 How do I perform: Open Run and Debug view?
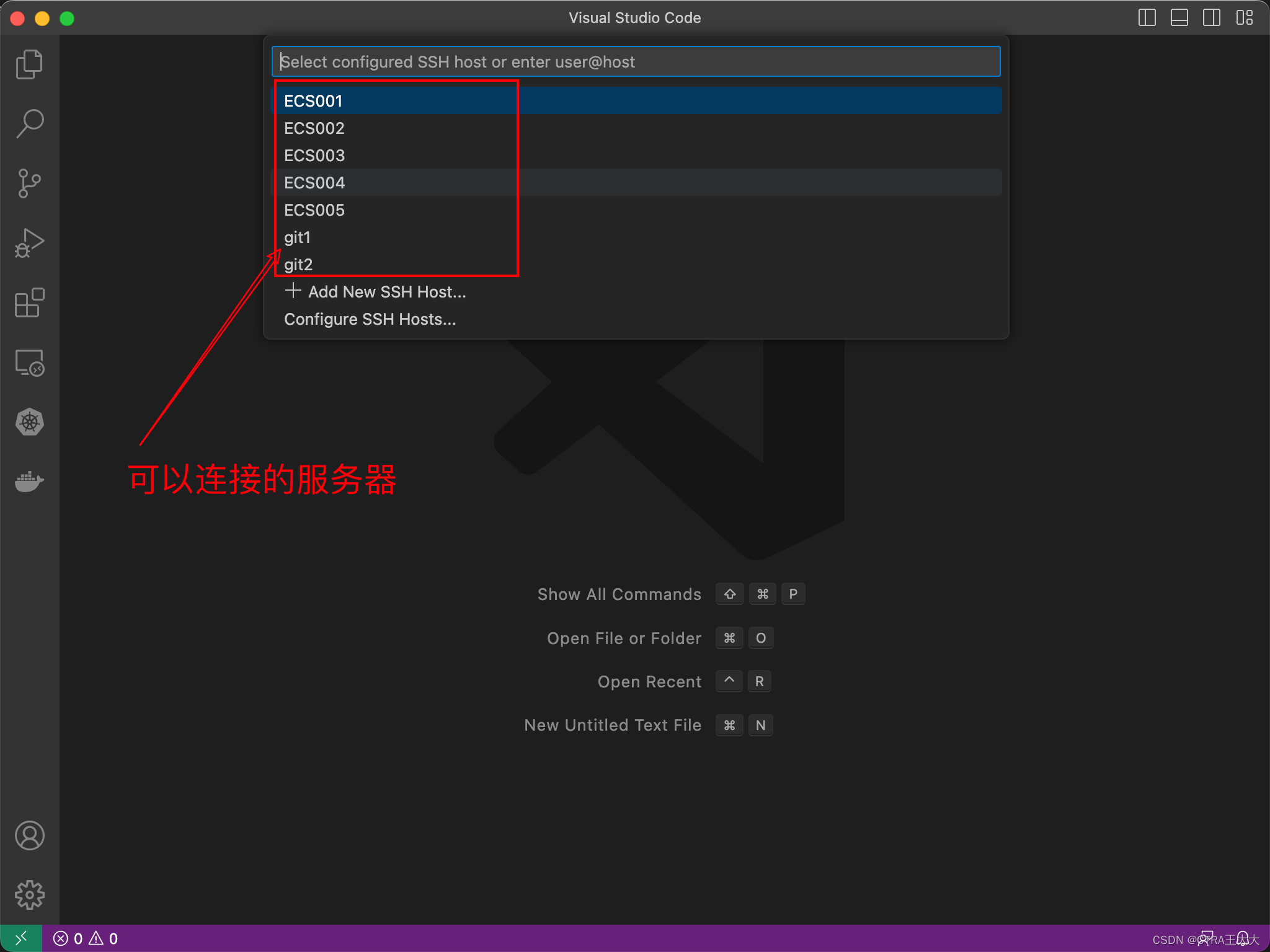29,243
